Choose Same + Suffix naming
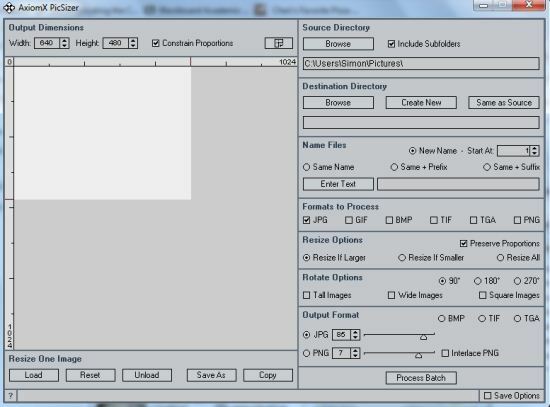The width and height of the screenshot is (550, 407). (x=487, y=167)
